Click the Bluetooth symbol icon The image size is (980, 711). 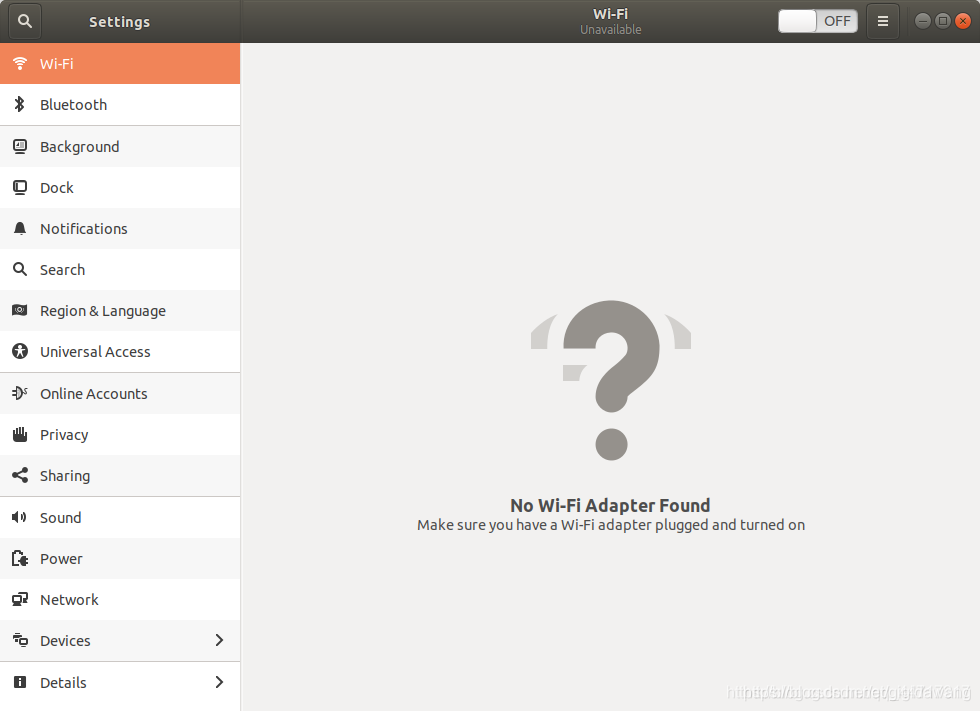20,104
